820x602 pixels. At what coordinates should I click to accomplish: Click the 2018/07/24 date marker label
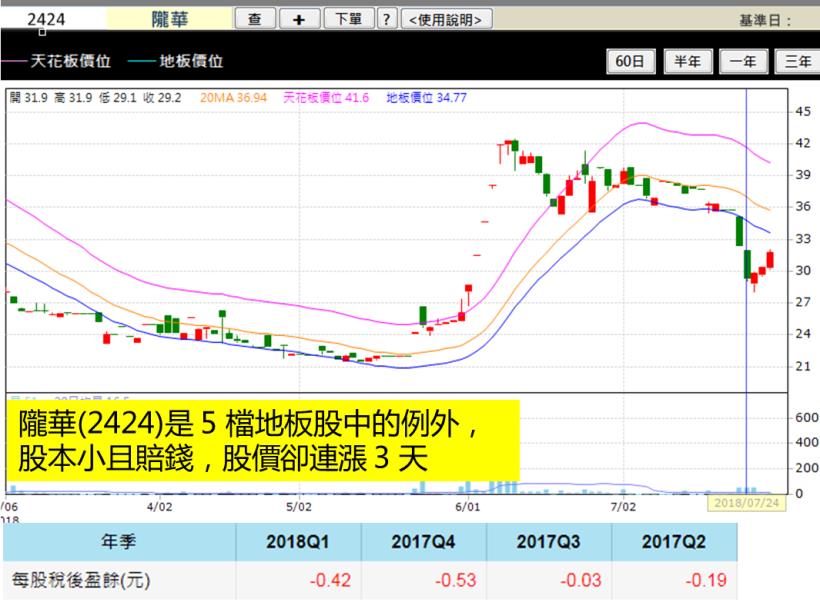click(746, 503)
